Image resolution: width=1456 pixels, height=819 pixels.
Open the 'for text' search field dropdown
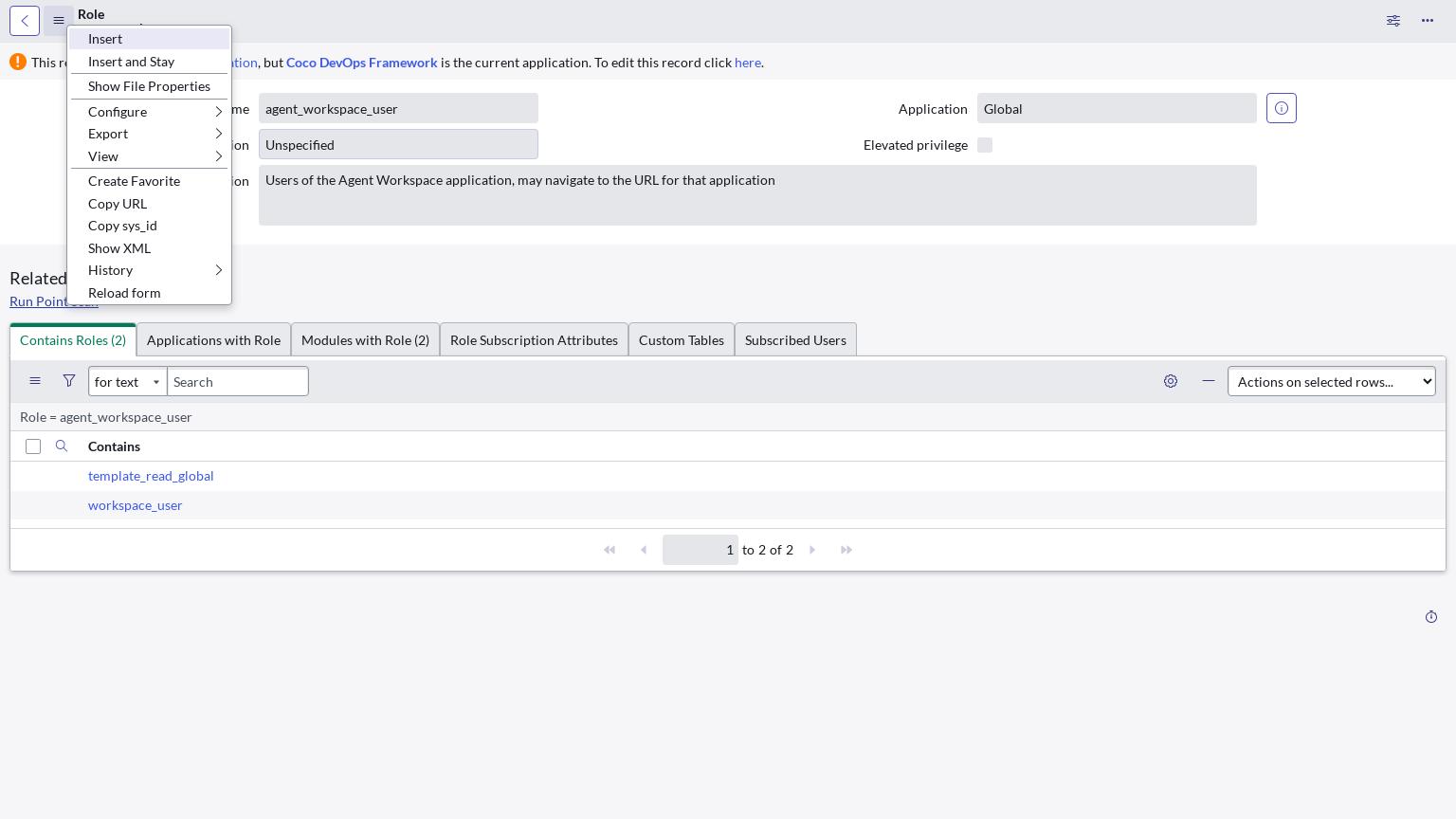pos(128,381)
